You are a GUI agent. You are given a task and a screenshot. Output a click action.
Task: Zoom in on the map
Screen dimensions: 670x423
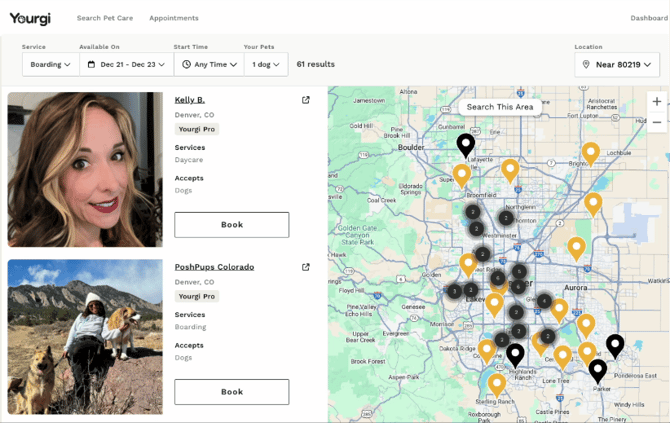pos(656,101)
